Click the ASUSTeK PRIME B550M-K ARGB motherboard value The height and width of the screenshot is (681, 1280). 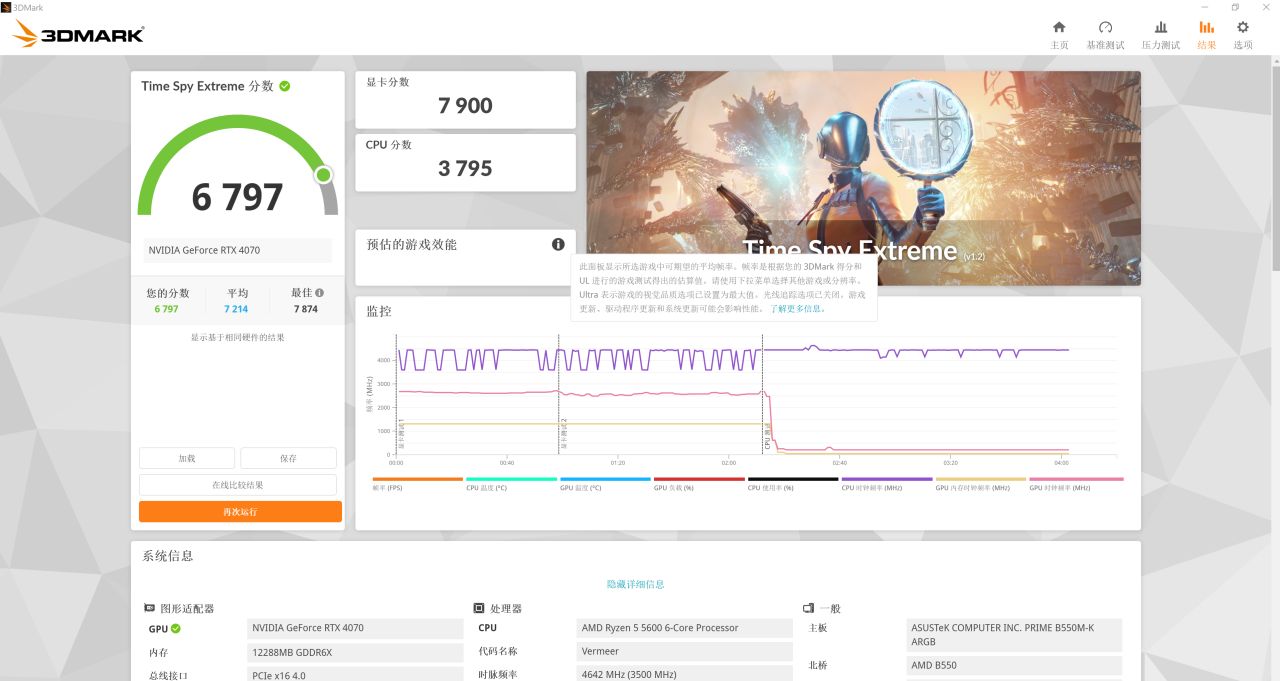(x=1014, y=635)
